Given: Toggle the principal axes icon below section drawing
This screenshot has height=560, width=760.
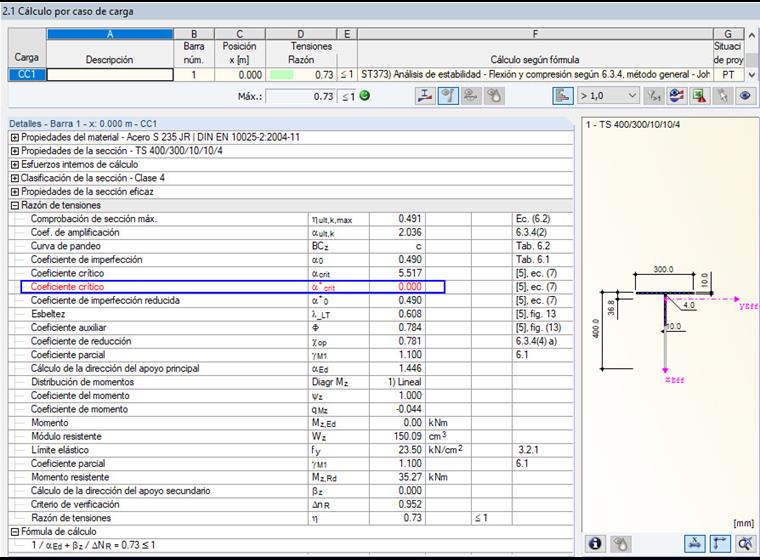Looking at the screenshot, I should coord(720,544).
